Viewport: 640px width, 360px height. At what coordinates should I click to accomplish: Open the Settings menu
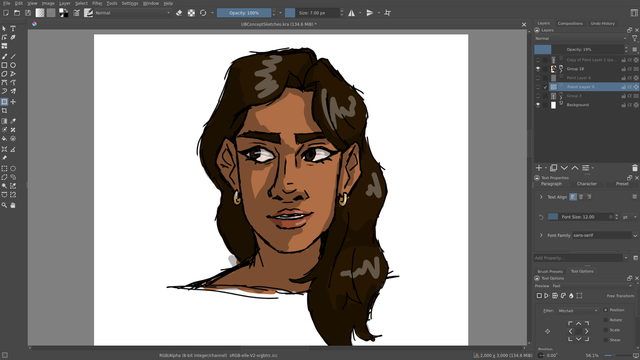[x=130, y=3]
